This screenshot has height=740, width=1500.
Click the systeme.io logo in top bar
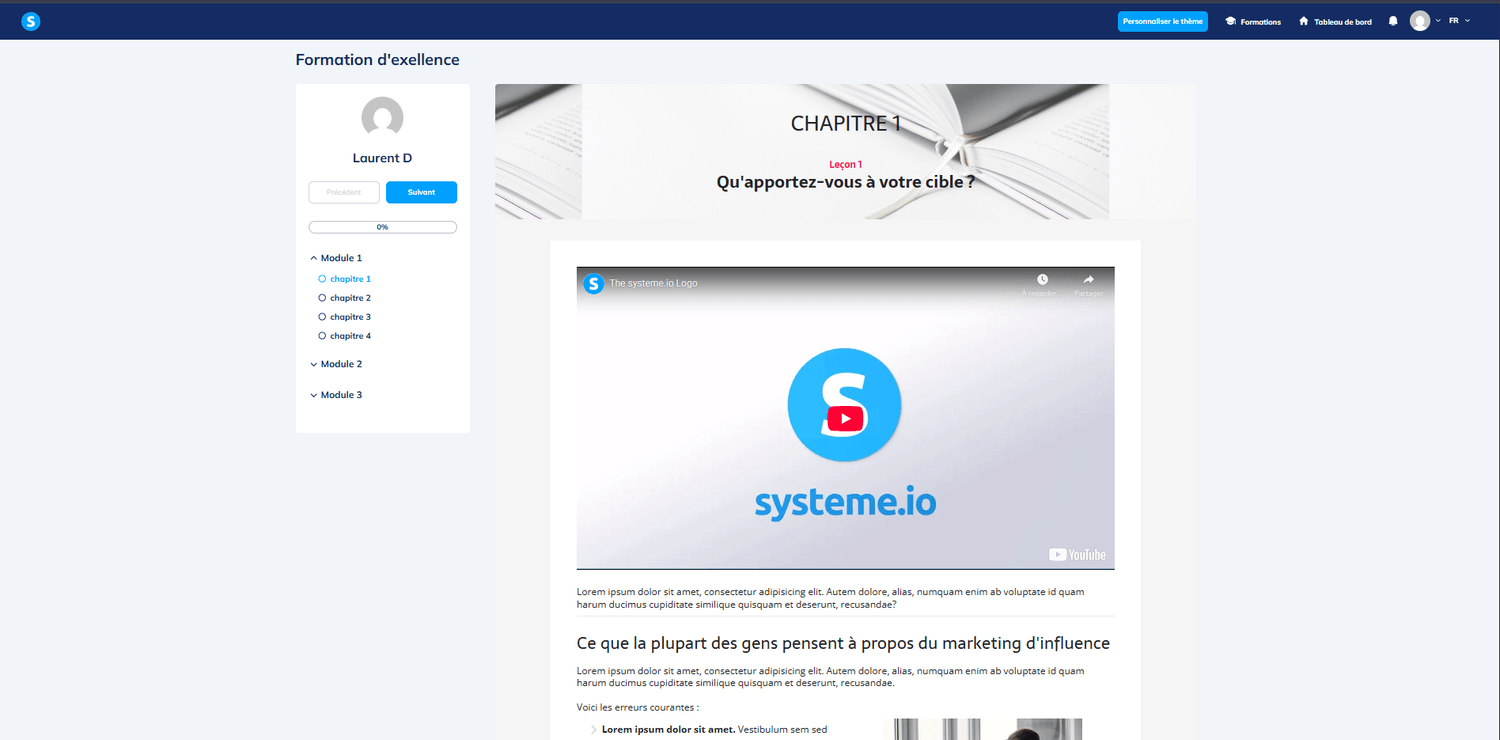pyautogui.click(x=31, y=21)
